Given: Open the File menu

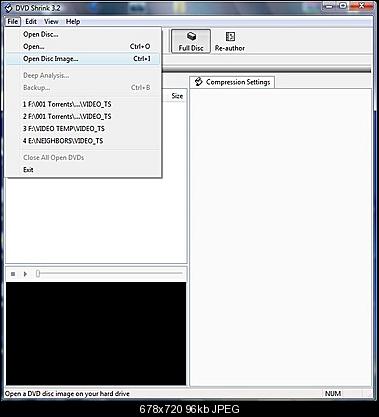Looking at the screenshot, I should (x=13, y=22).
